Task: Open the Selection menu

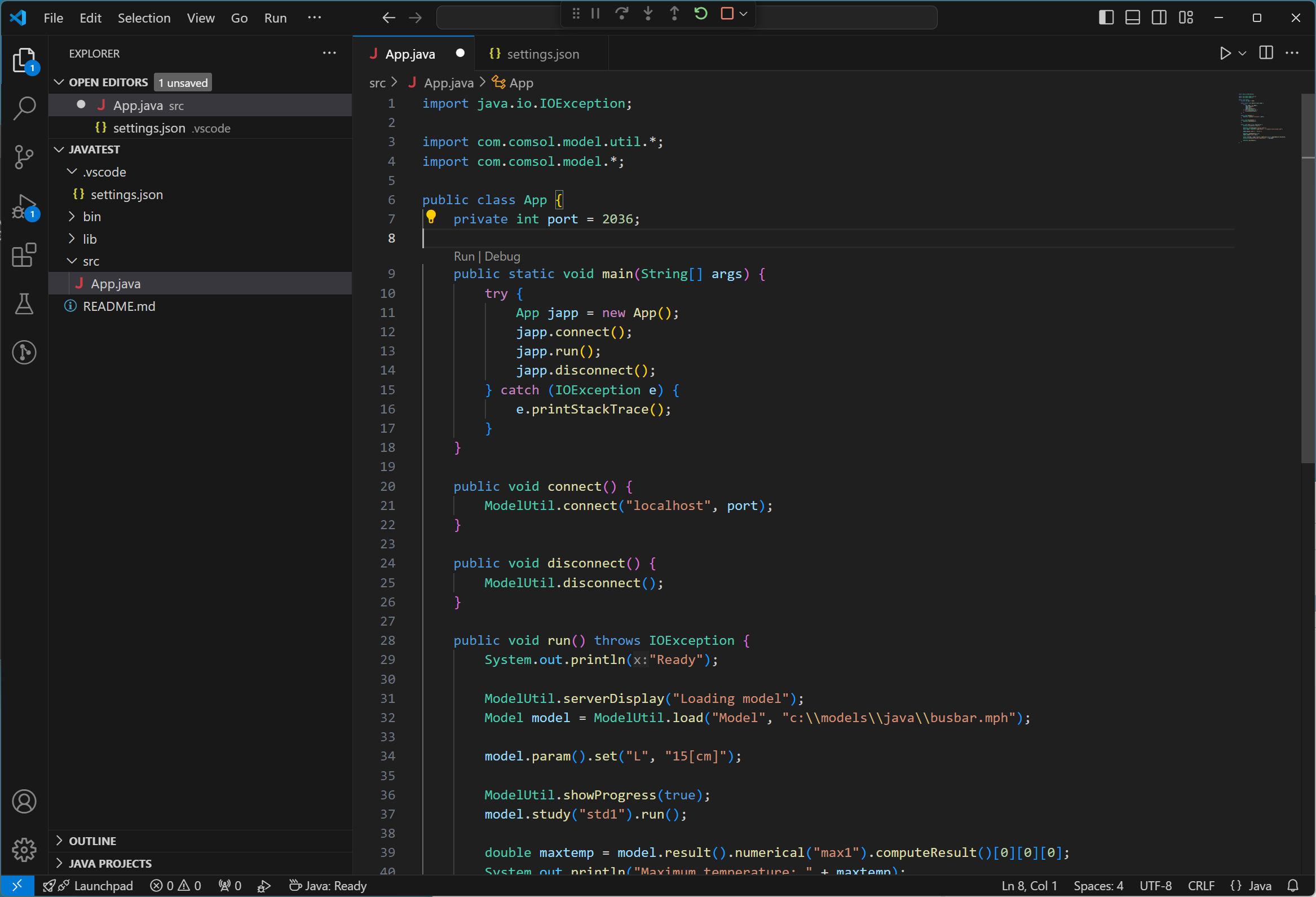Action: click(x=144, y=17)
